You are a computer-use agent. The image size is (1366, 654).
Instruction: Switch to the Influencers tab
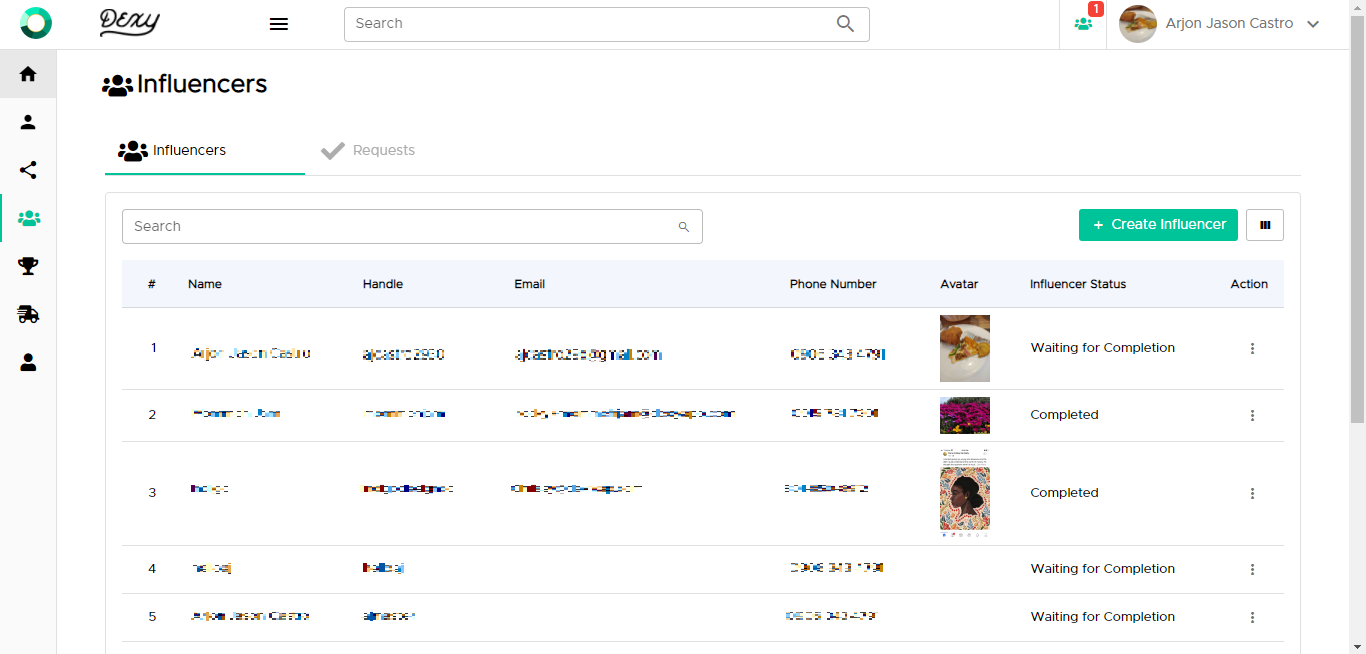tap(205, 151)
